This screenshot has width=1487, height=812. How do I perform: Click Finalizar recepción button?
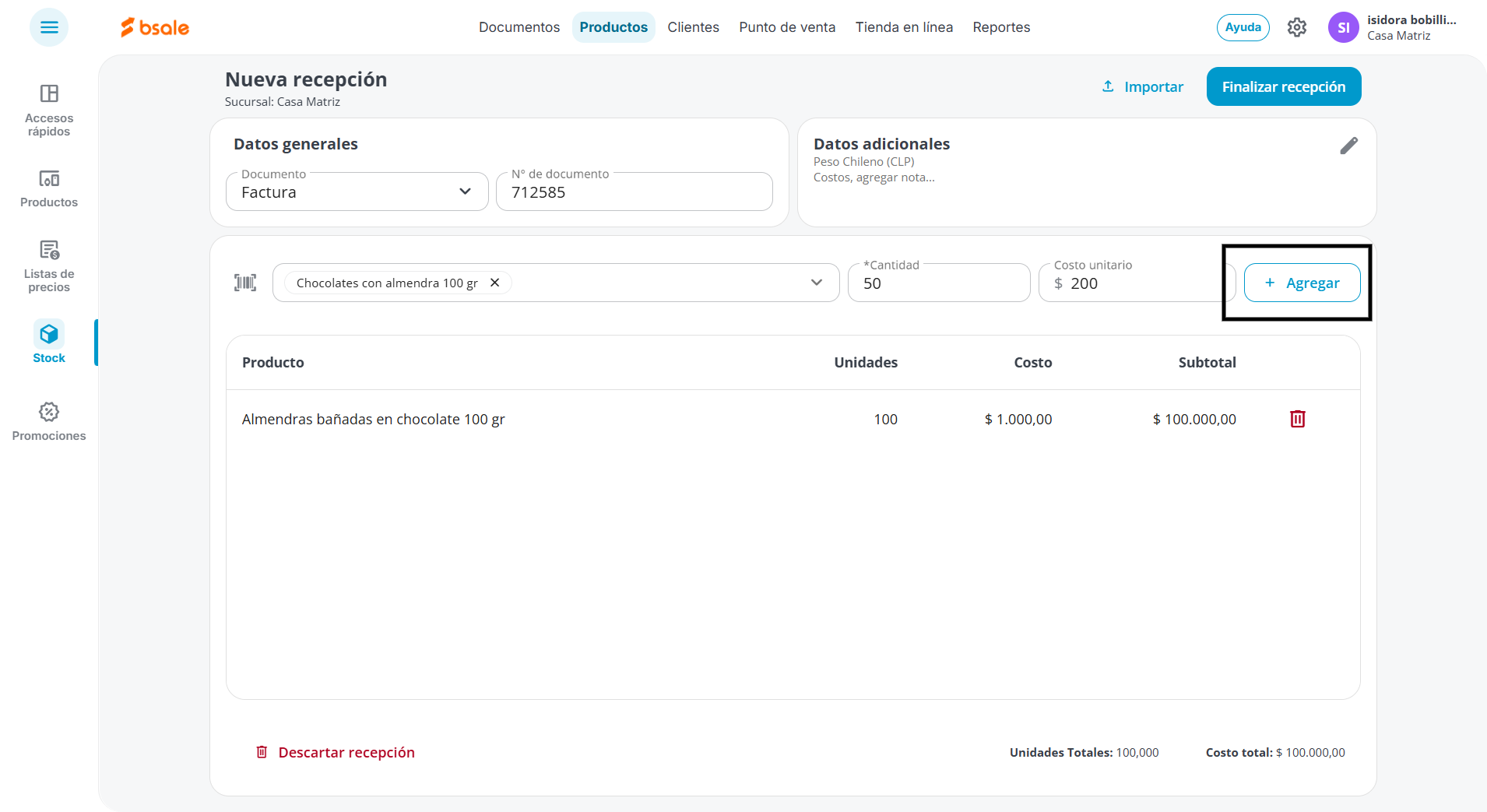[1284, 86]
